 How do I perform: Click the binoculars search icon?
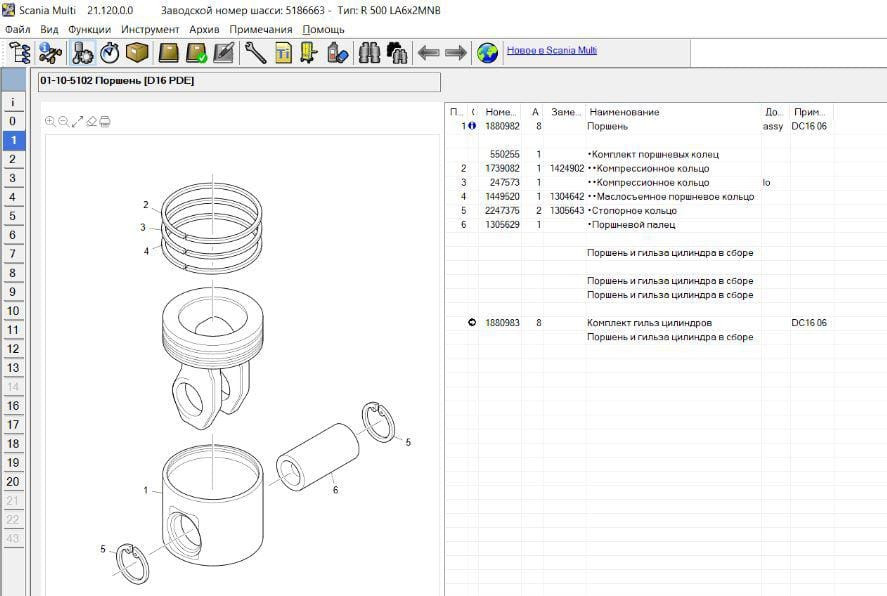point(369,52)
